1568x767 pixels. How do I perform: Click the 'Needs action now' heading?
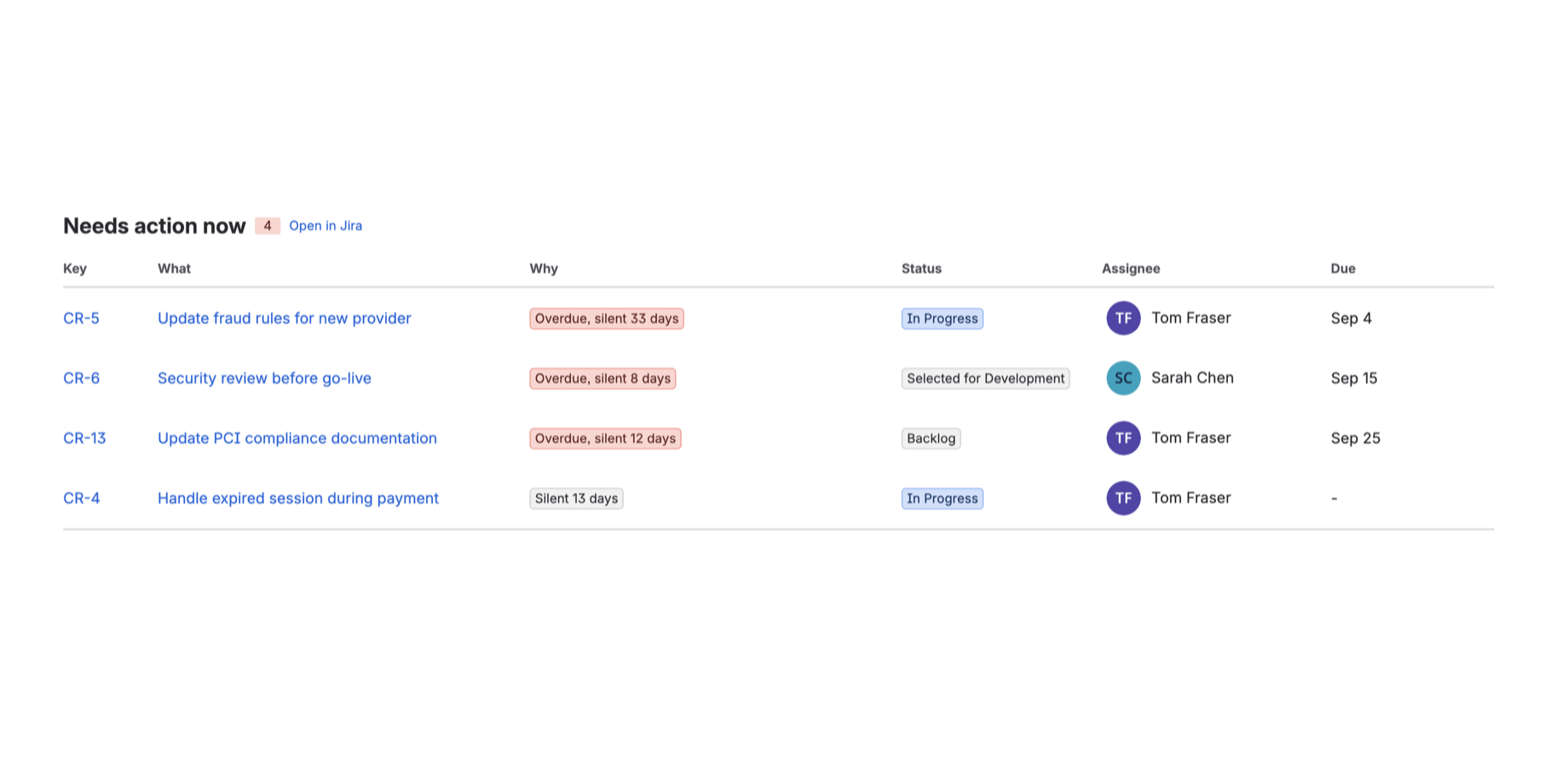pos(154,226)
